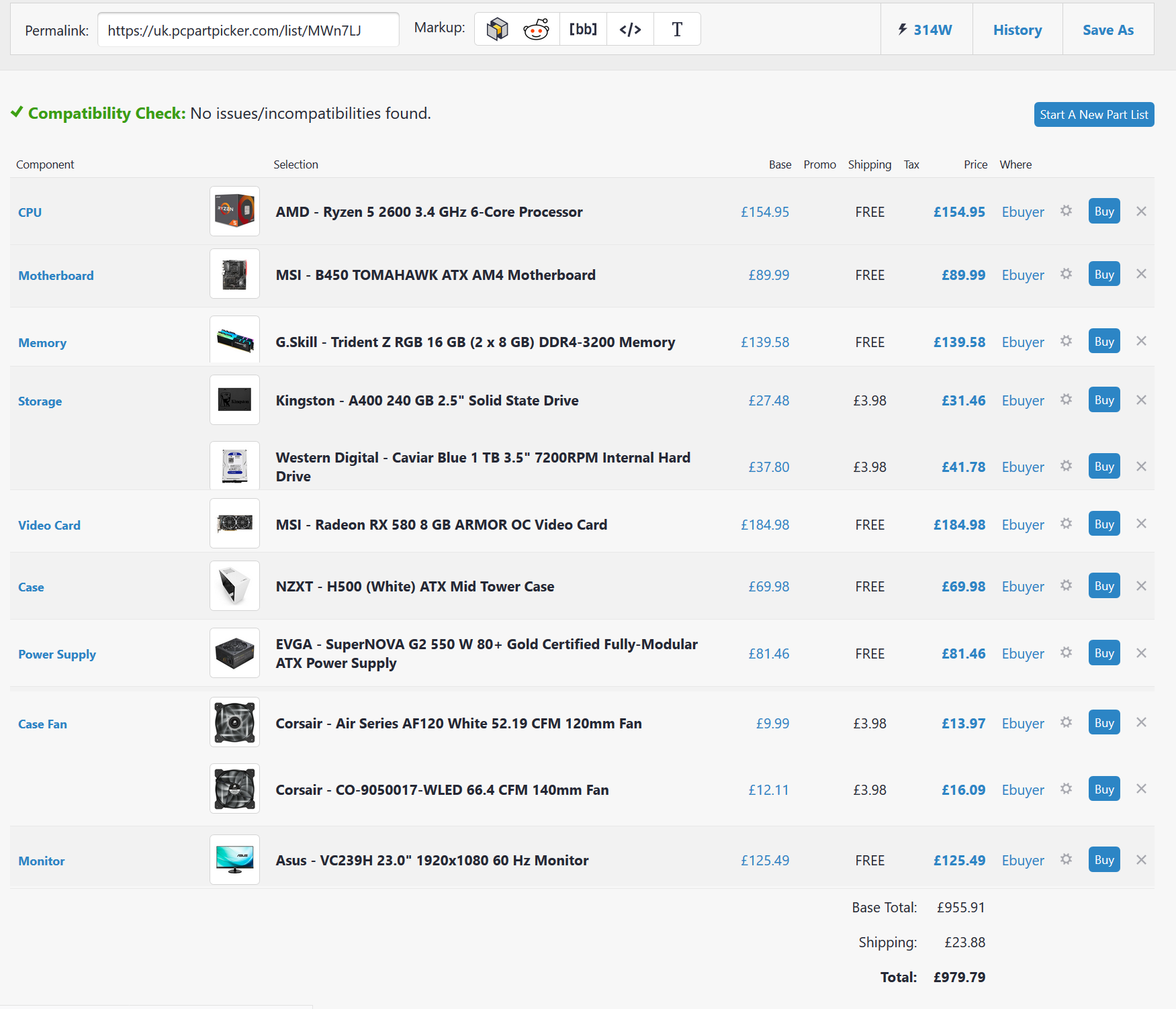This screenshot has height=1009, width=1176.
Task: Open settings gear for Ryzen 5 2600
Action: coord(1066,211)
